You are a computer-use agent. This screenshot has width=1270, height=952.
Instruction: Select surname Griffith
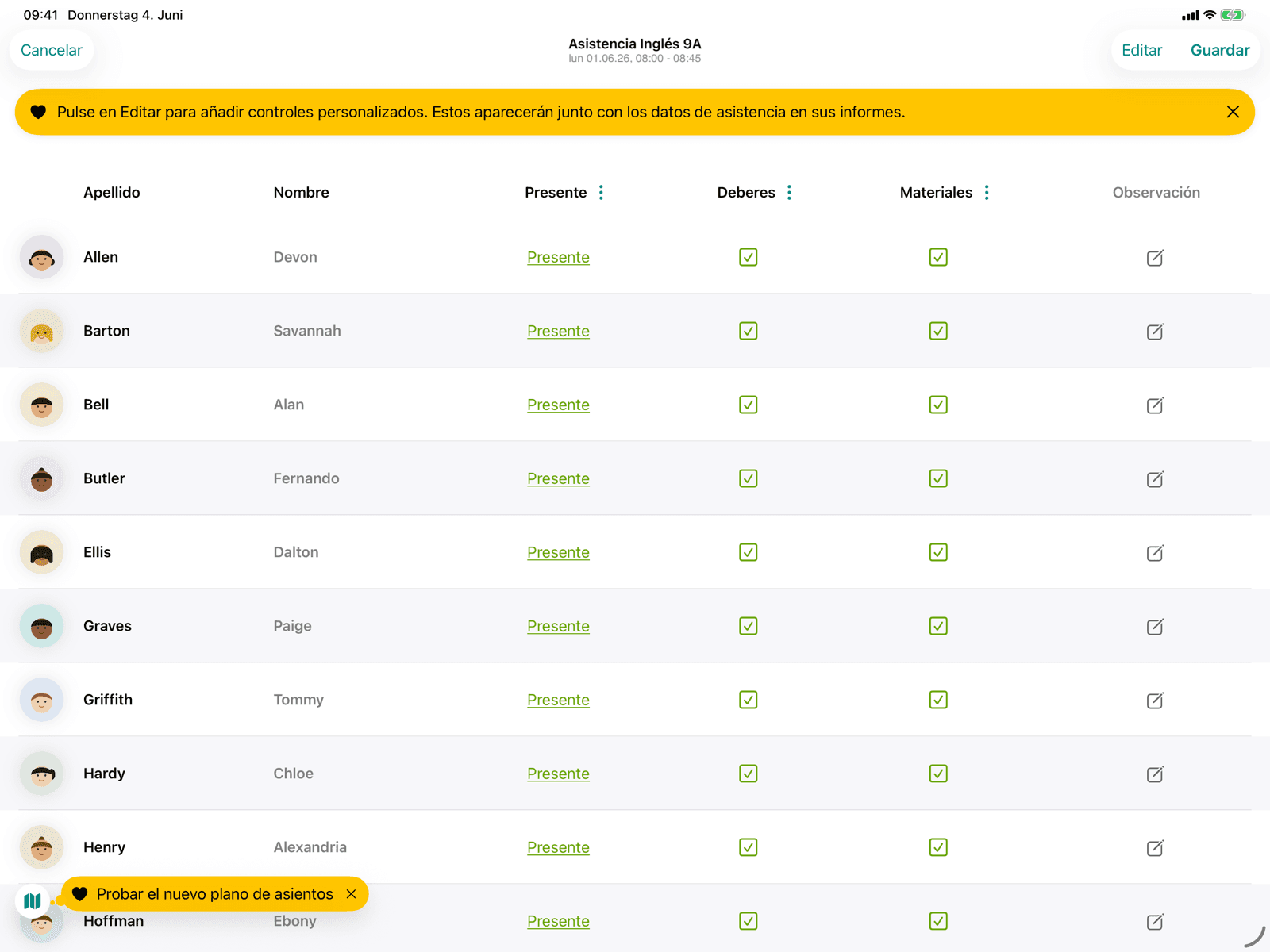point(108,700)
